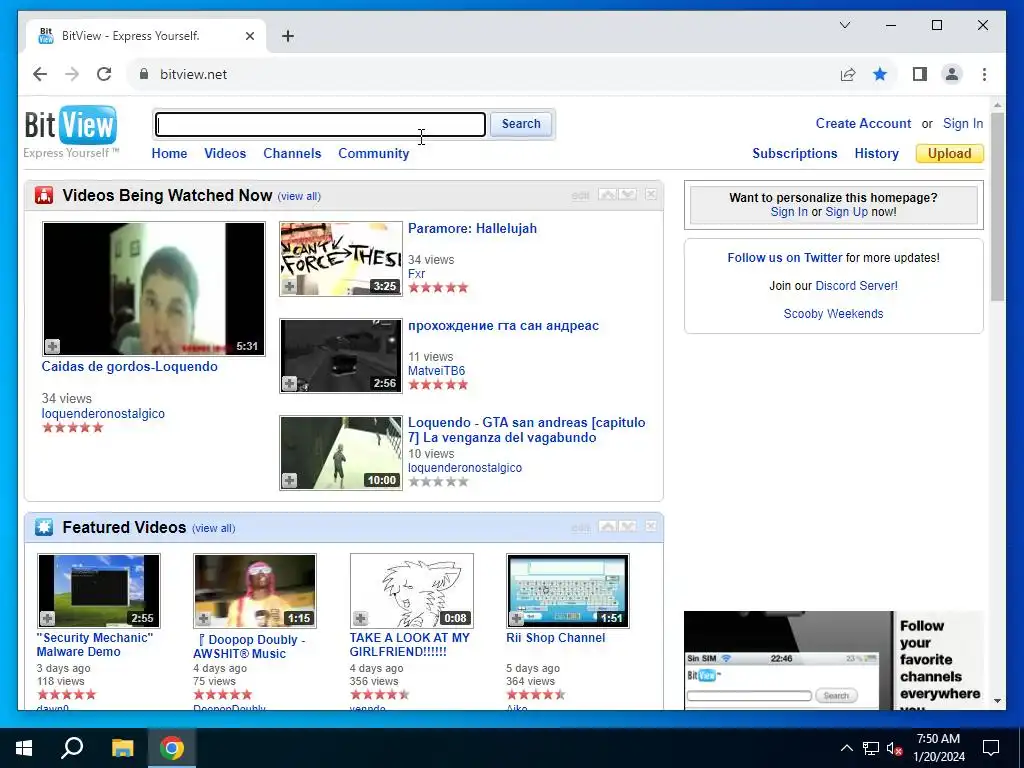Move Featured Videos module up

[x=607, y=526]
